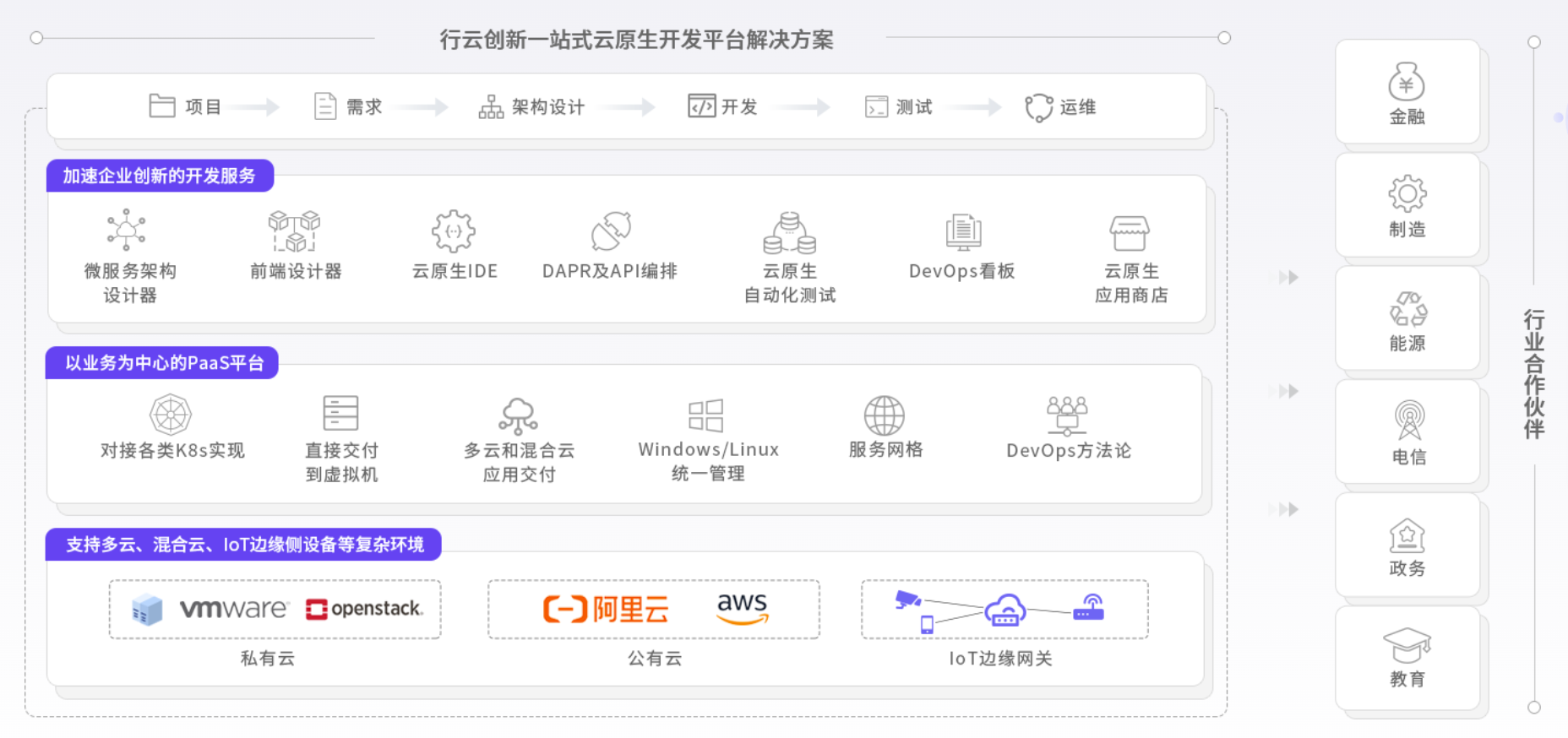Screen dimensions: 1568x738
Task: Click the DevOps方法论 team icon
Action: click(1067, 414)
